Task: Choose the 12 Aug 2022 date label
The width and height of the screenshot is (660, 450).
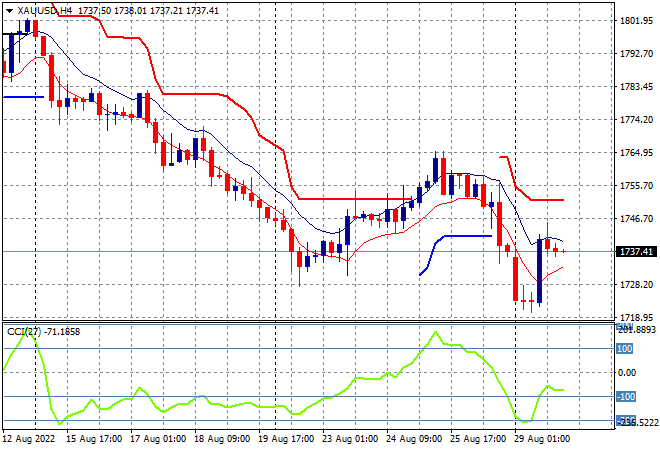Action: coord(29,439)
